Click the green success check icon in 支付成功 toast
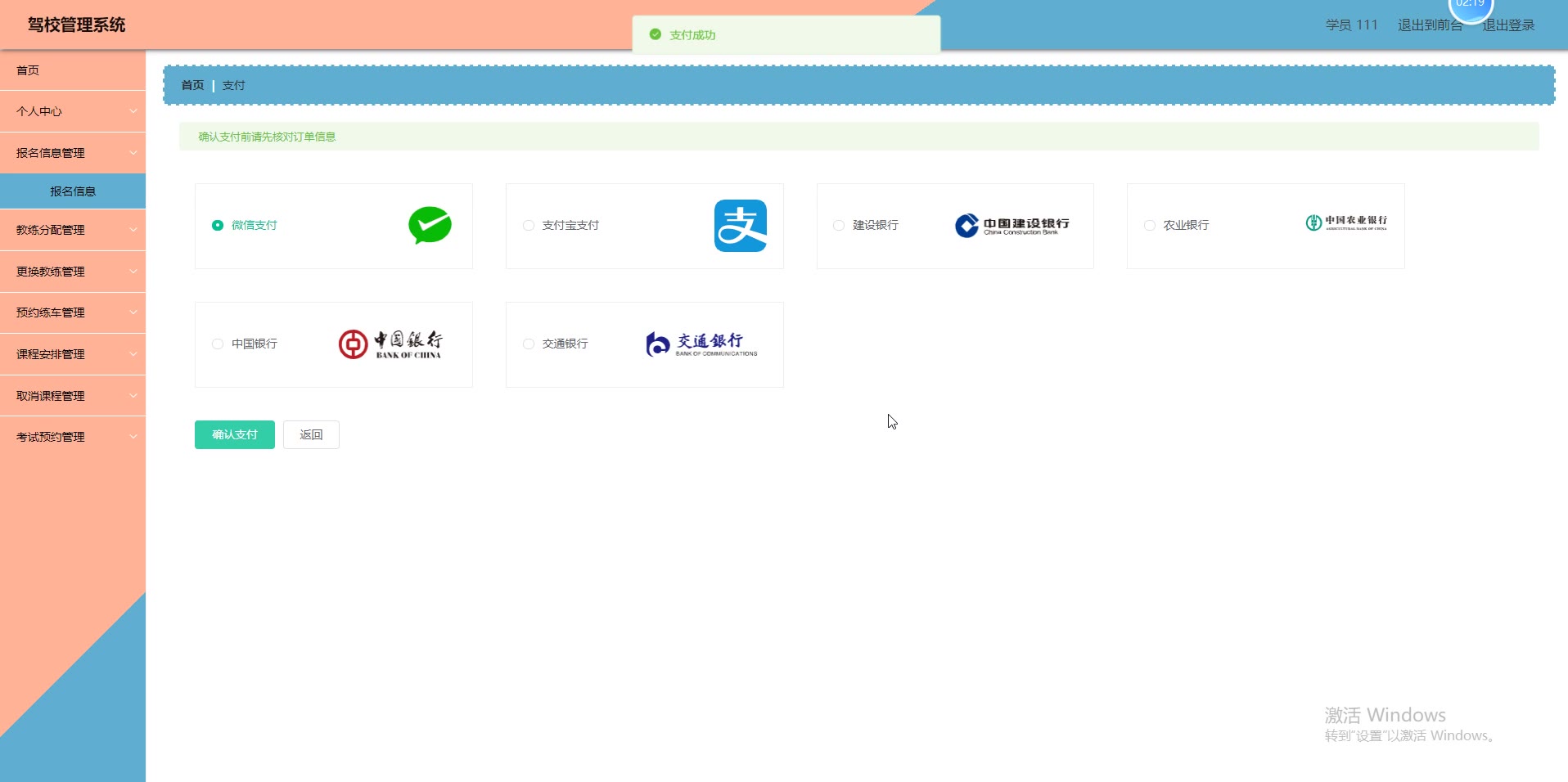1568x782 pixels. [x=655, y=34]
